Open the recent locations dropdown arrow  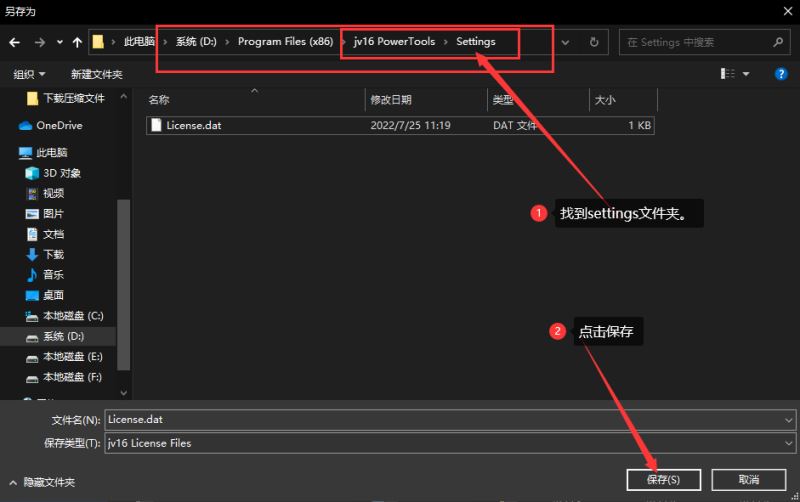(60, 42)
